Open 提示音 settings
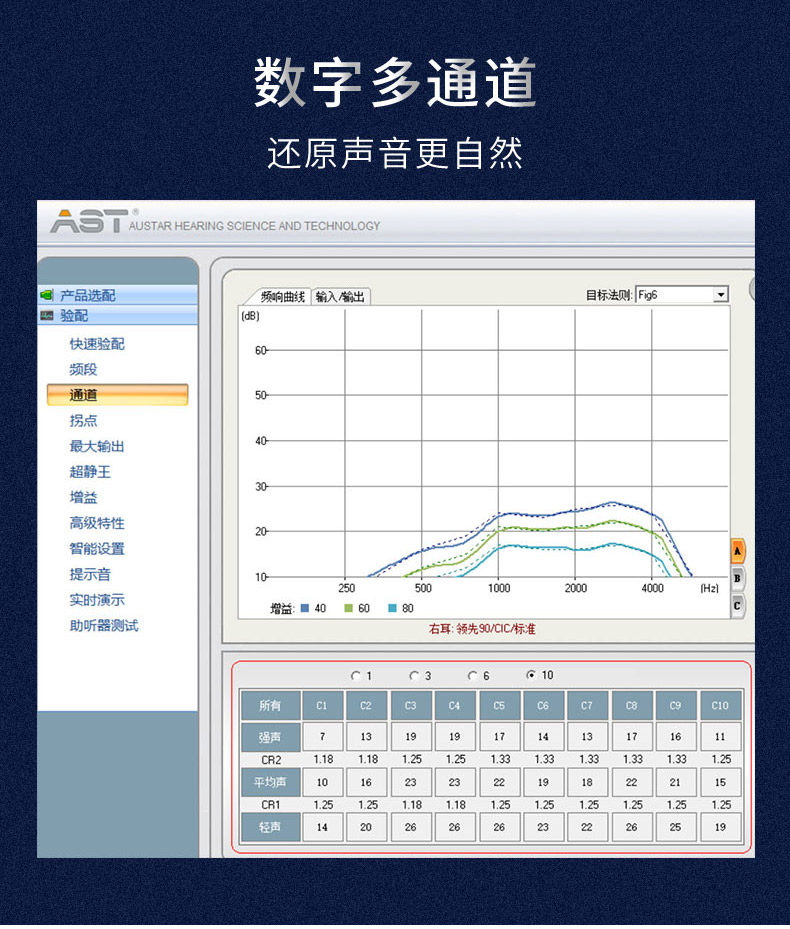 pos(90,574)
